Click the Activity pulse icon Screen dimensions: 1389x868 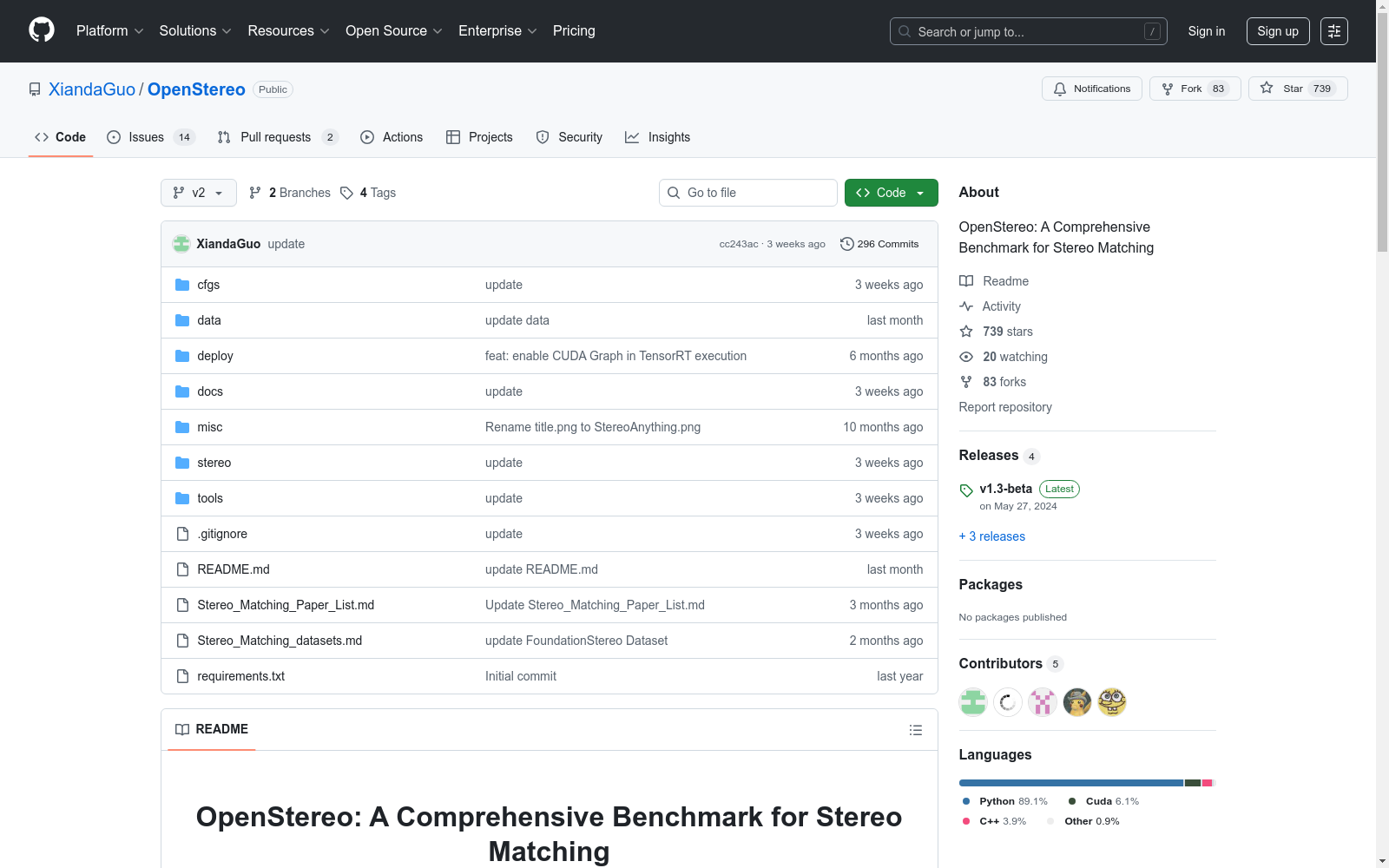pos(966,306)
